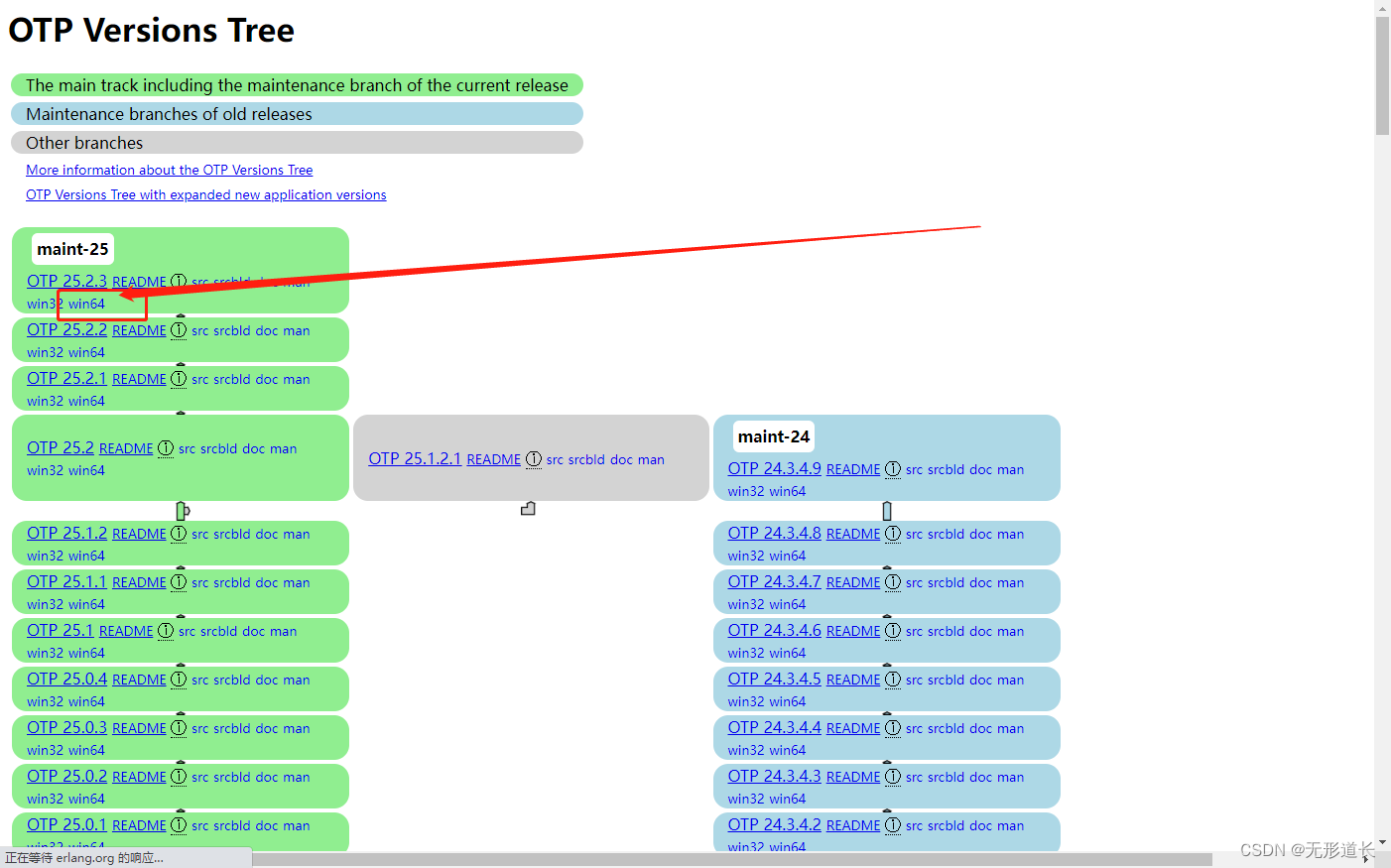Click the info icon for OTP 24.3.4.2
Viewport: 1391px width, 868px height.
[x=893, y=825]
